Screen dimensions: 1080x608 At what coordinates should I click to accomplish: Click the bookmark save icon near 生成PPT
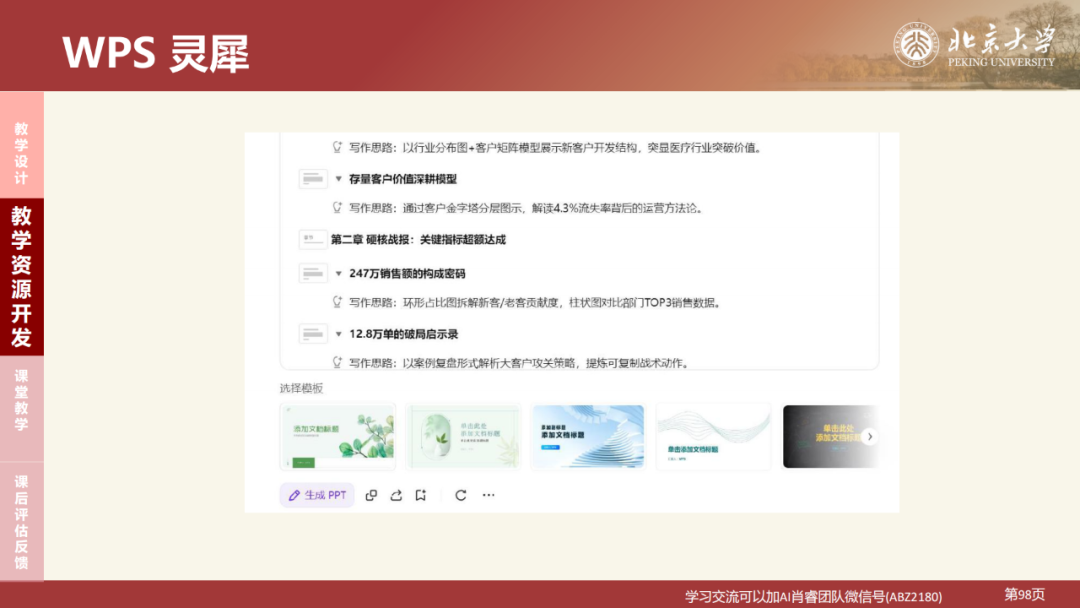422,494
